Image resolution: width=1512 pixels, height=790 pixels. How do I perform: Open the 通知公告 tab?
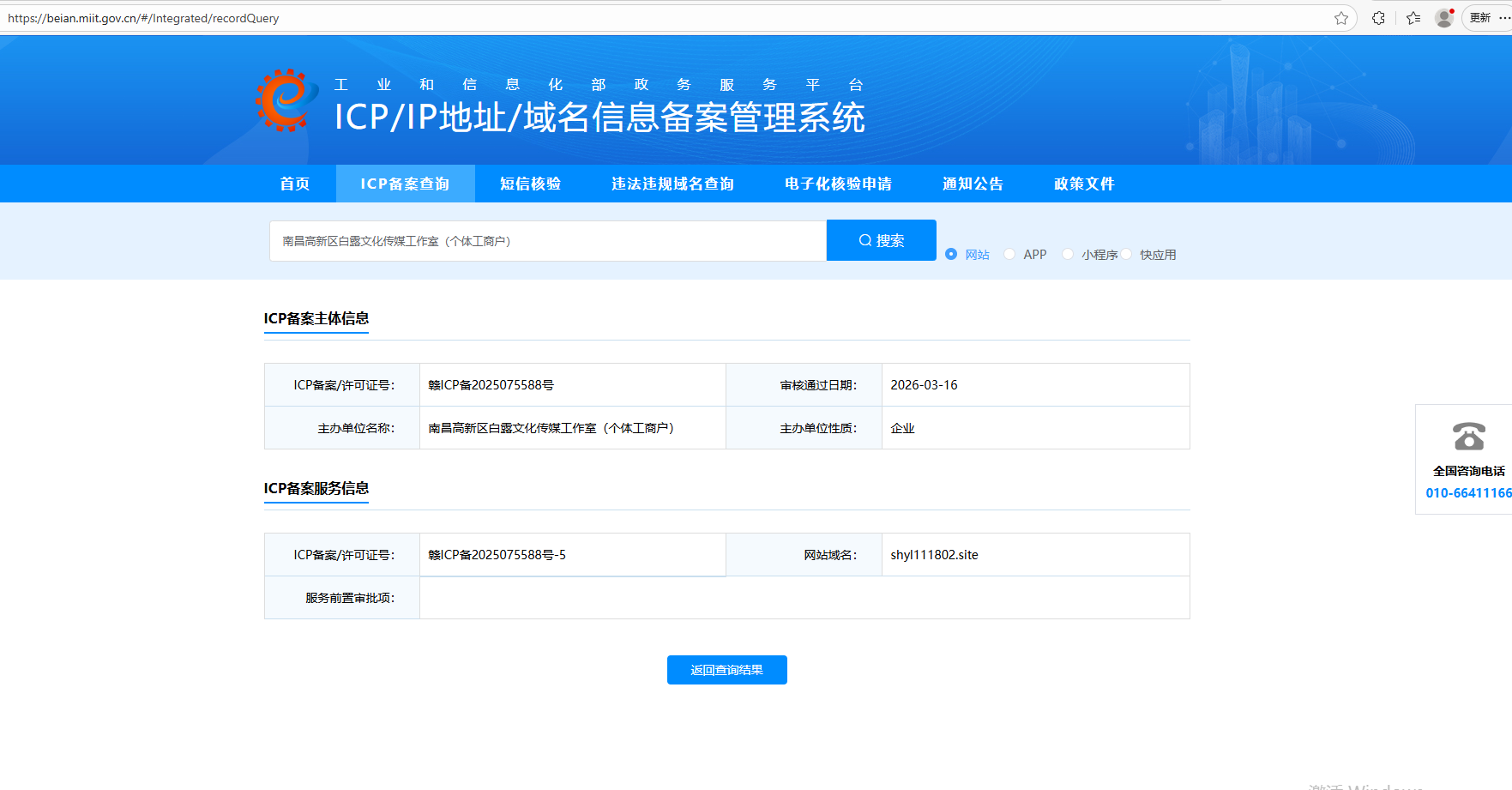(x=973, y=184)
